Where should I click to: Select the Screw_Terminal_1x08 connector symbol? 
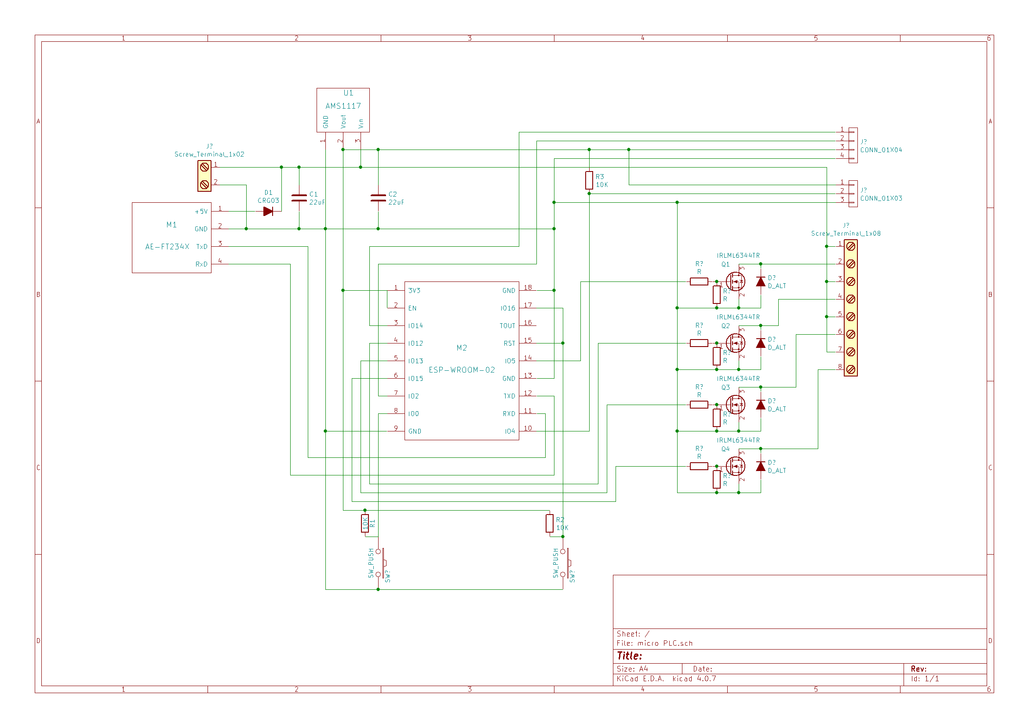pyautogui.click(x=850, y=307)
